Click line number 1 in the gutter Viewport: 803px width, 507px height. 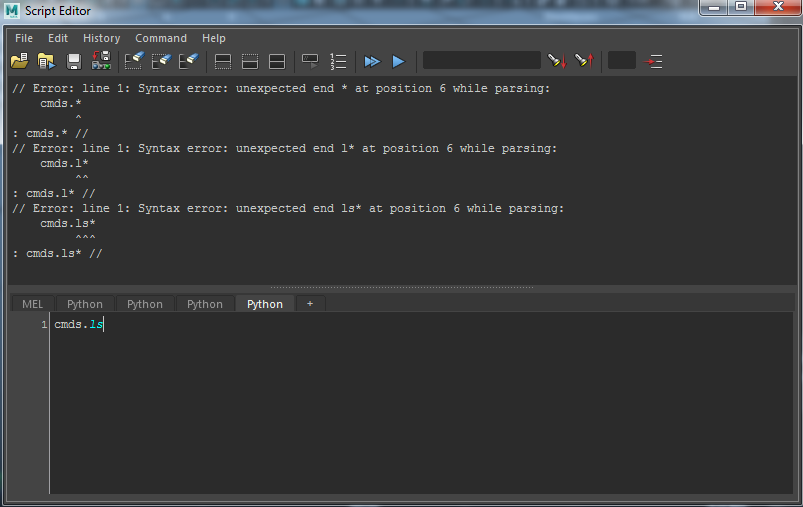[44, 324]
